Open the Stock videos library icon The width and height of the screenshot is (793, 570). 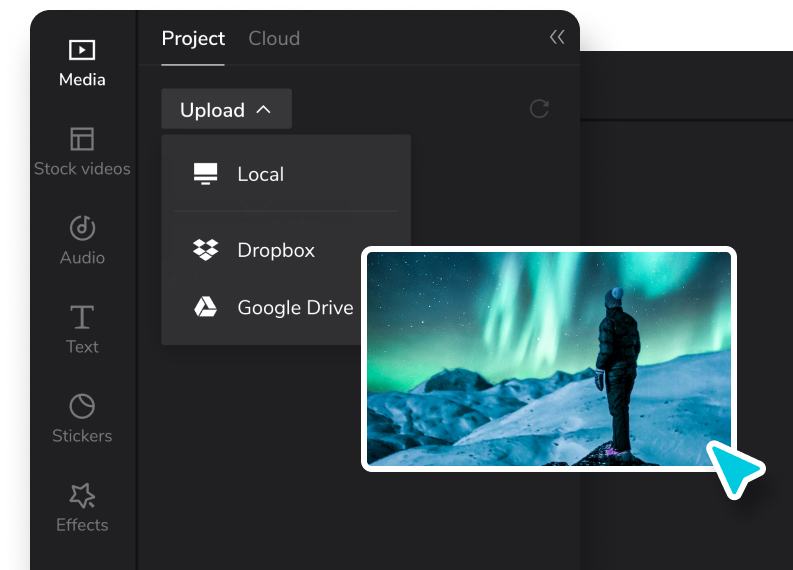pyautogui.click(x=82, y=138)
